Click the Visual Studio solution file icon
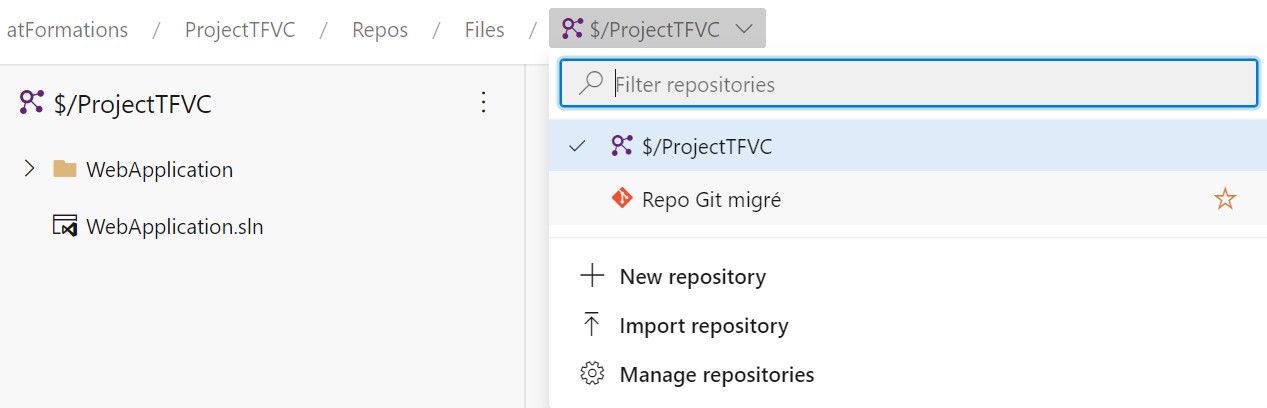The height and width of the screenshot is (408, 1267). point(65,226)
